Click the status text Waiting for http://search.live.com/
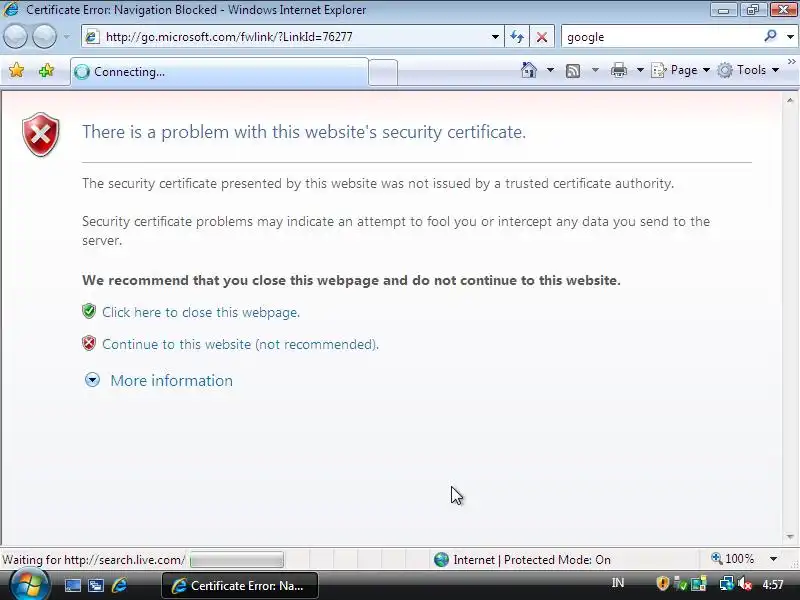800x600 pixels. pos(93,560)
